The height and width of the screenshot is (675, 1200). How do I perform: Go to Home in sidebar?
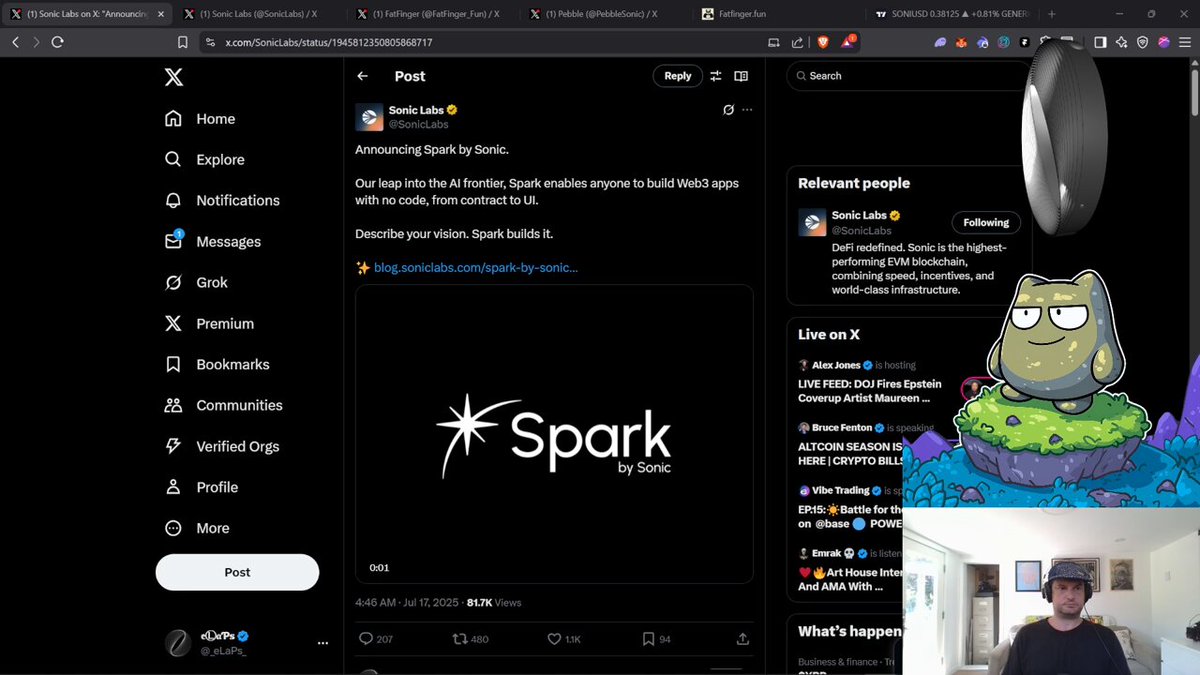200,118
